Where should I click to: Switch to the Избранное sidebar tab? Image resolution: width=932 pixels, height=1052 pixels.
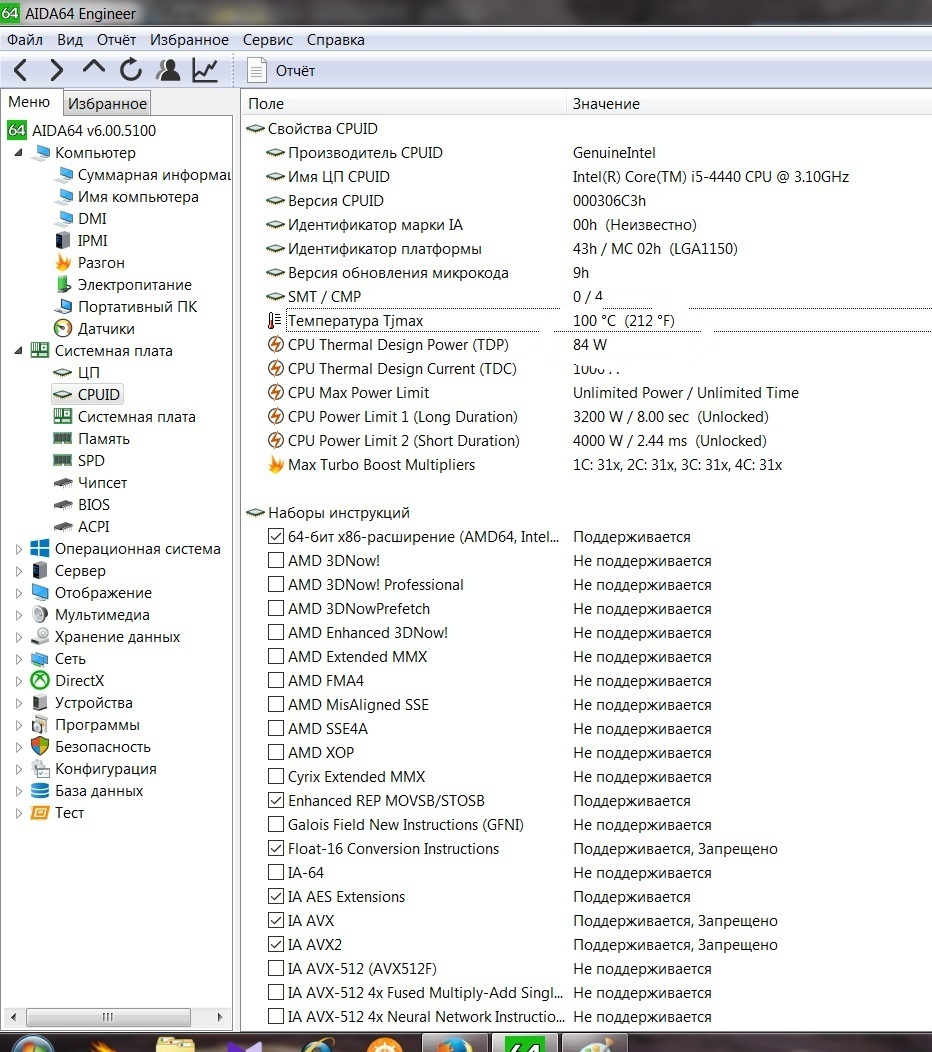pyautogui.click(x=107, y=103)
